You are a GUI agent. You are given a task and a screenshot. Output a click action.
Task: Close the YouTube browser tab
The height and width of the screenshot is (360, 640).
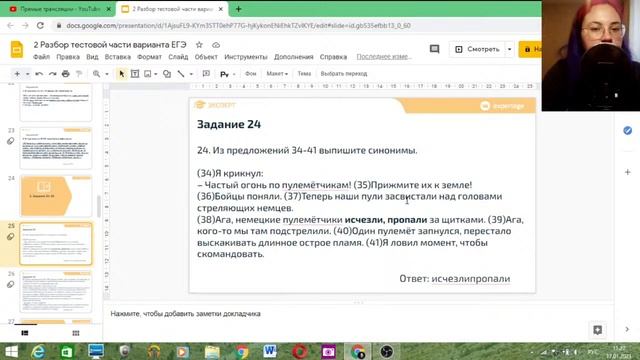click(x=109, y=9)
